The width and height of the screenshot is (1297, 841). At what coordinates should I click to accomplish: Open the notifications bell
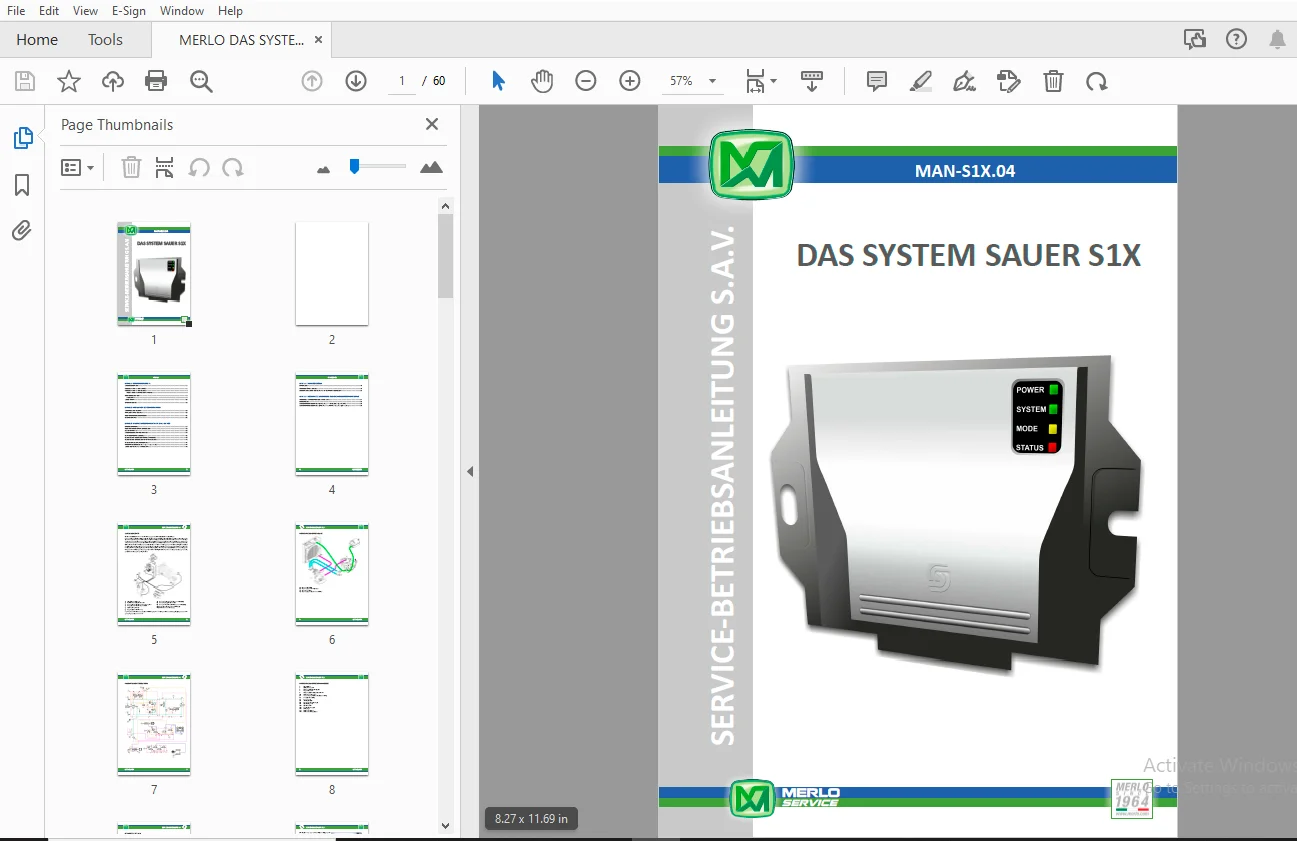pos(1277,40)
